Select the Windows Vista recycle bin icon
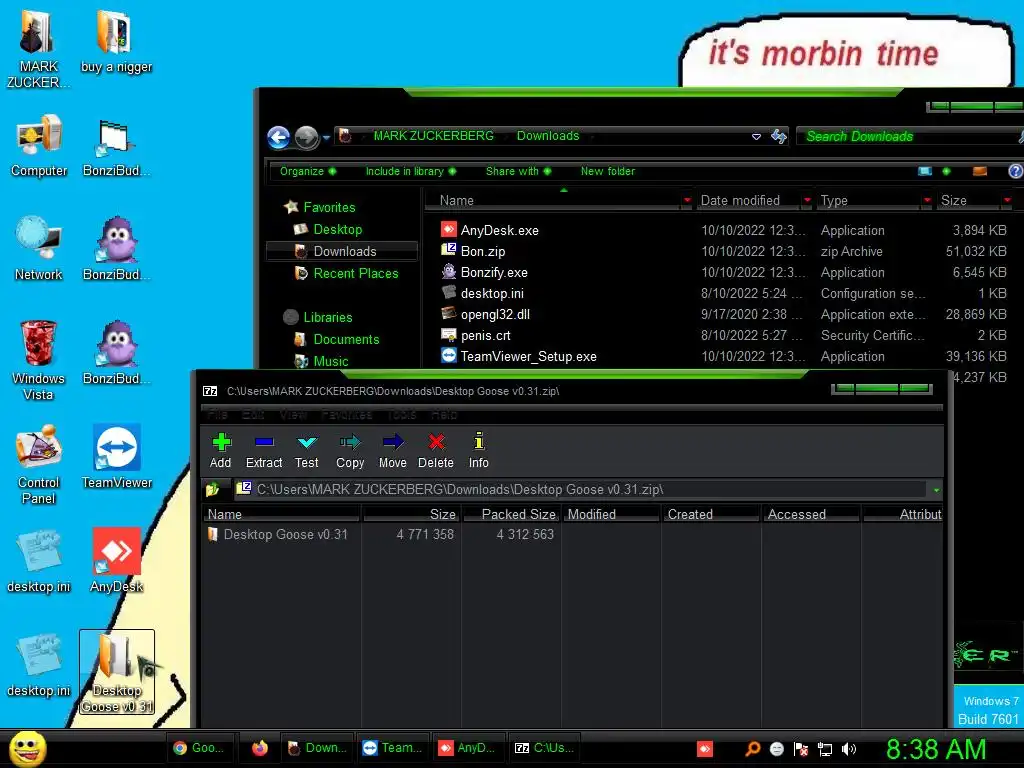Viewport: 1024px width, 768px height. click(39, 360)
